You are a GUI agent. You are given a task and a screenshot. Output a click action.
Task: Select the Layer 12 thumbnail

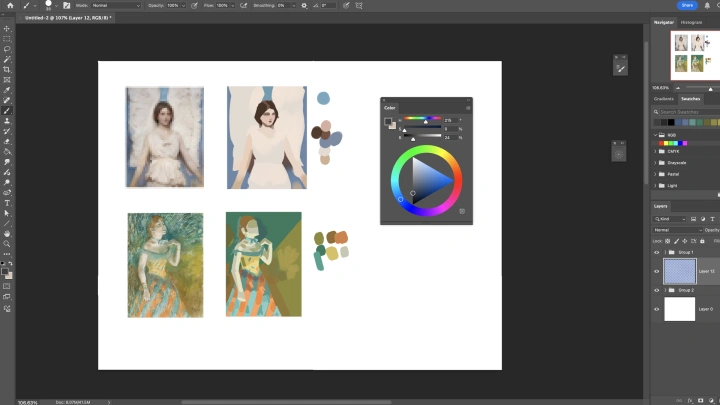coord(680,271)
